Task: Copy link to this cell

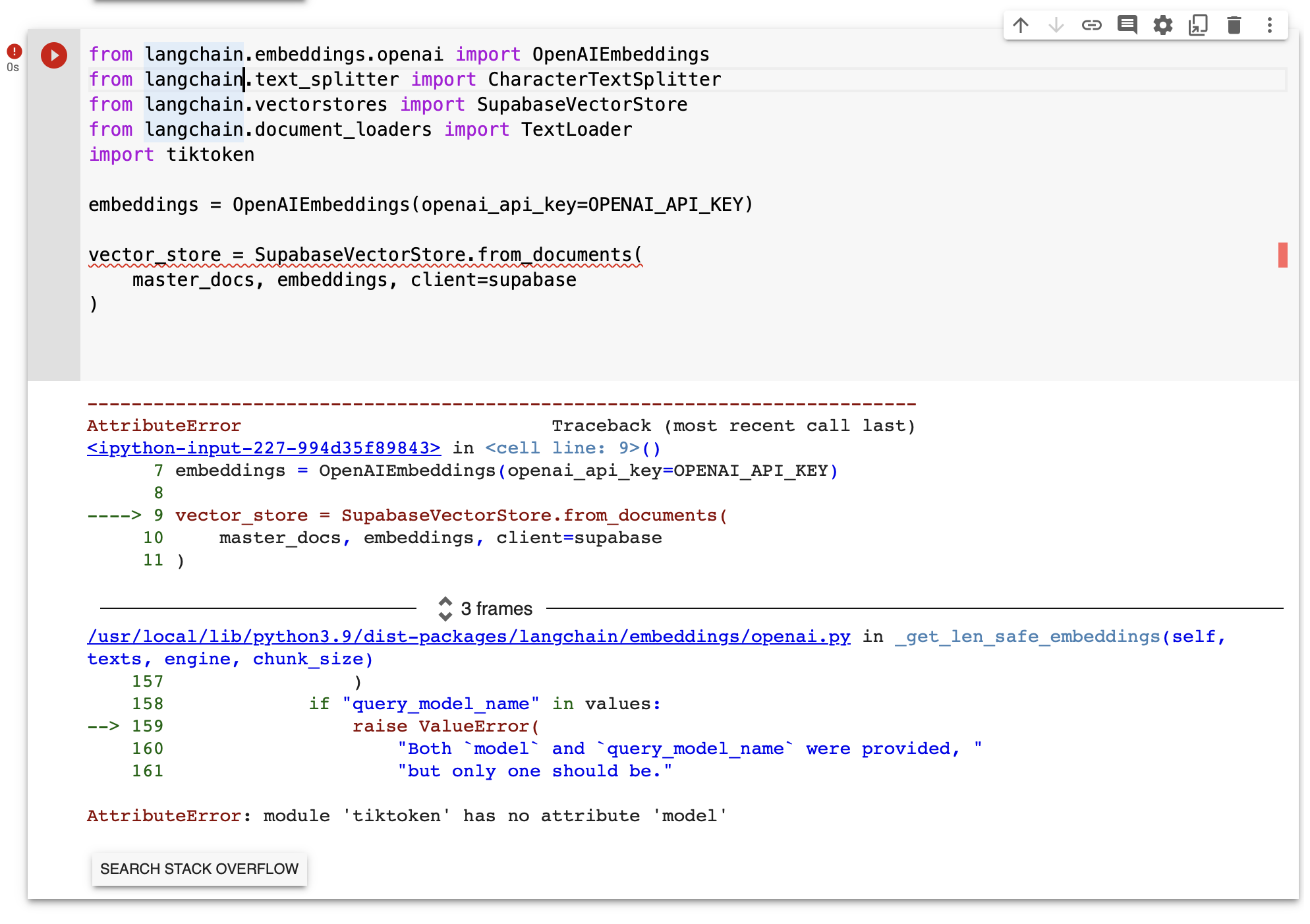Action: click(x=1091, y=25)
